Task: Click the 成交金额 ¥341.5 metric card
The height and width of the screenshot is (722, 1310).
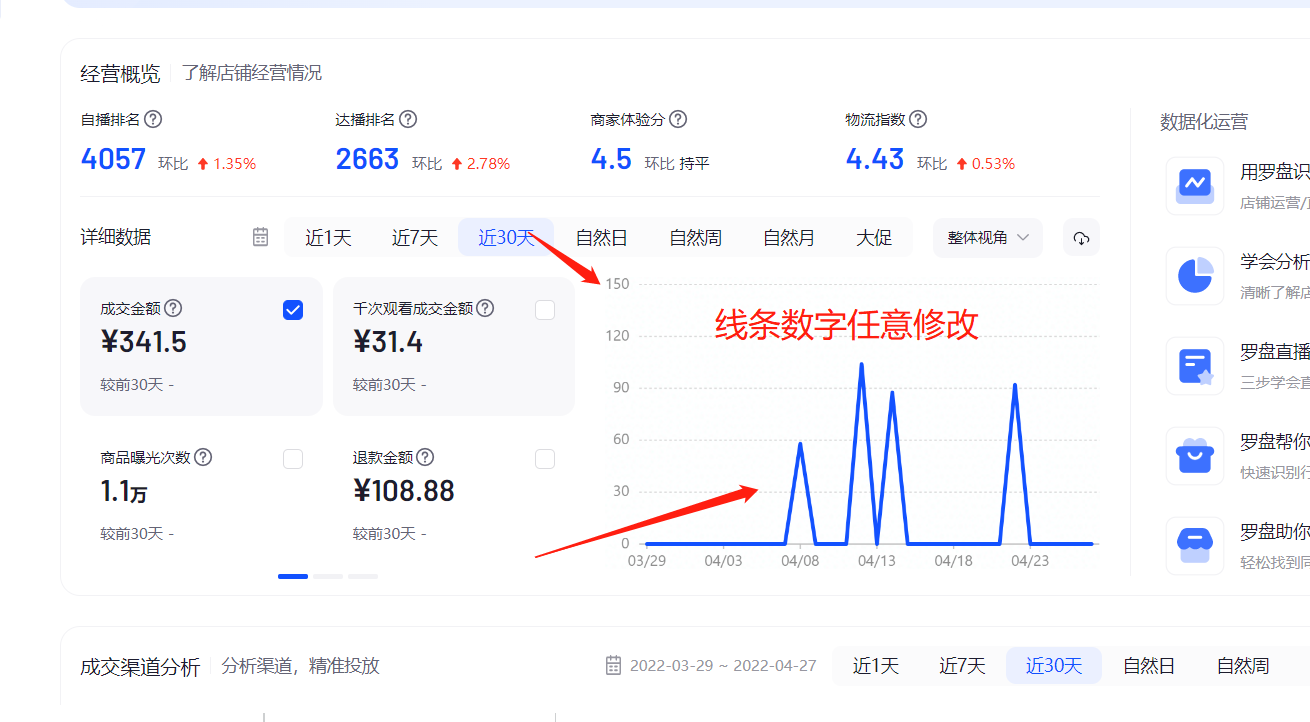Action: click(x=201, y=346)
